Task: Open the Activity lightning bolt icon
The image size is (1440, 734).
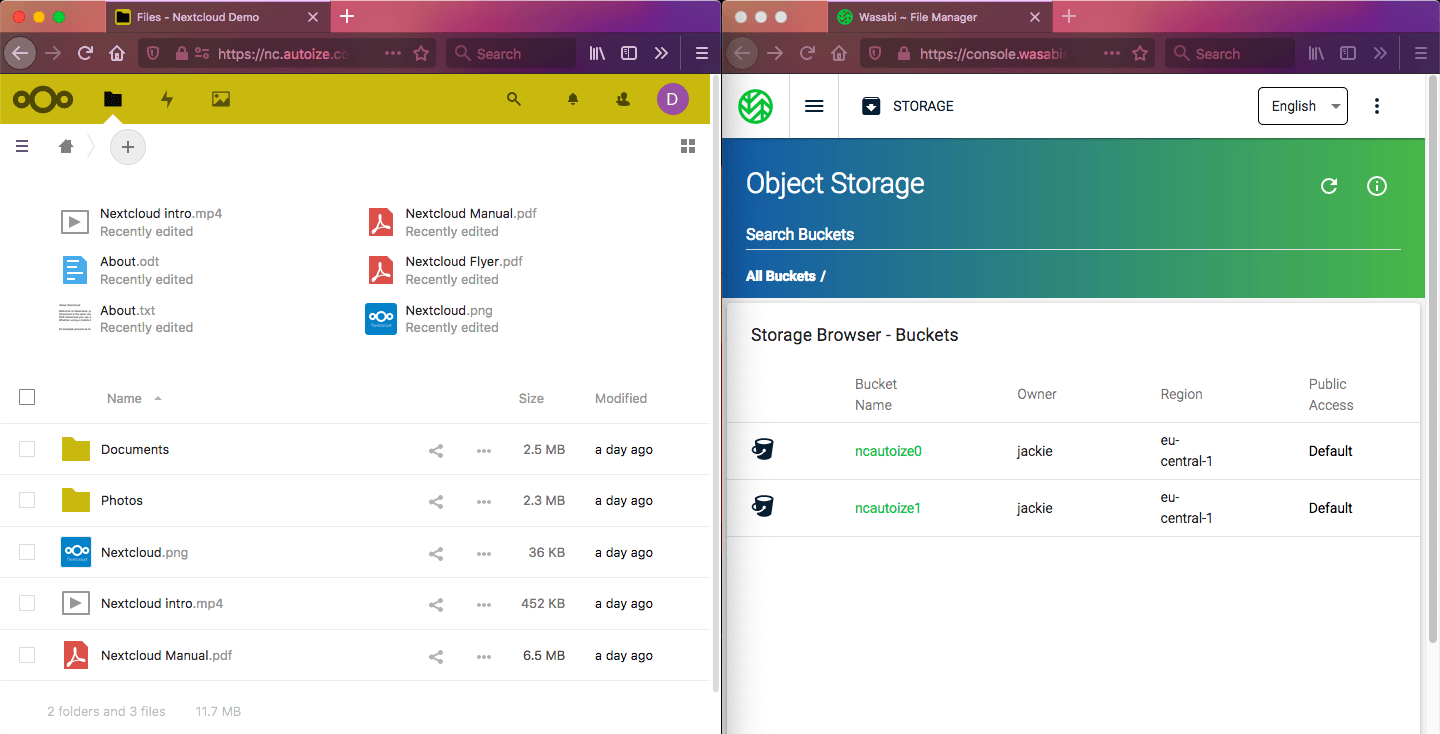Action: click(167, 99)
